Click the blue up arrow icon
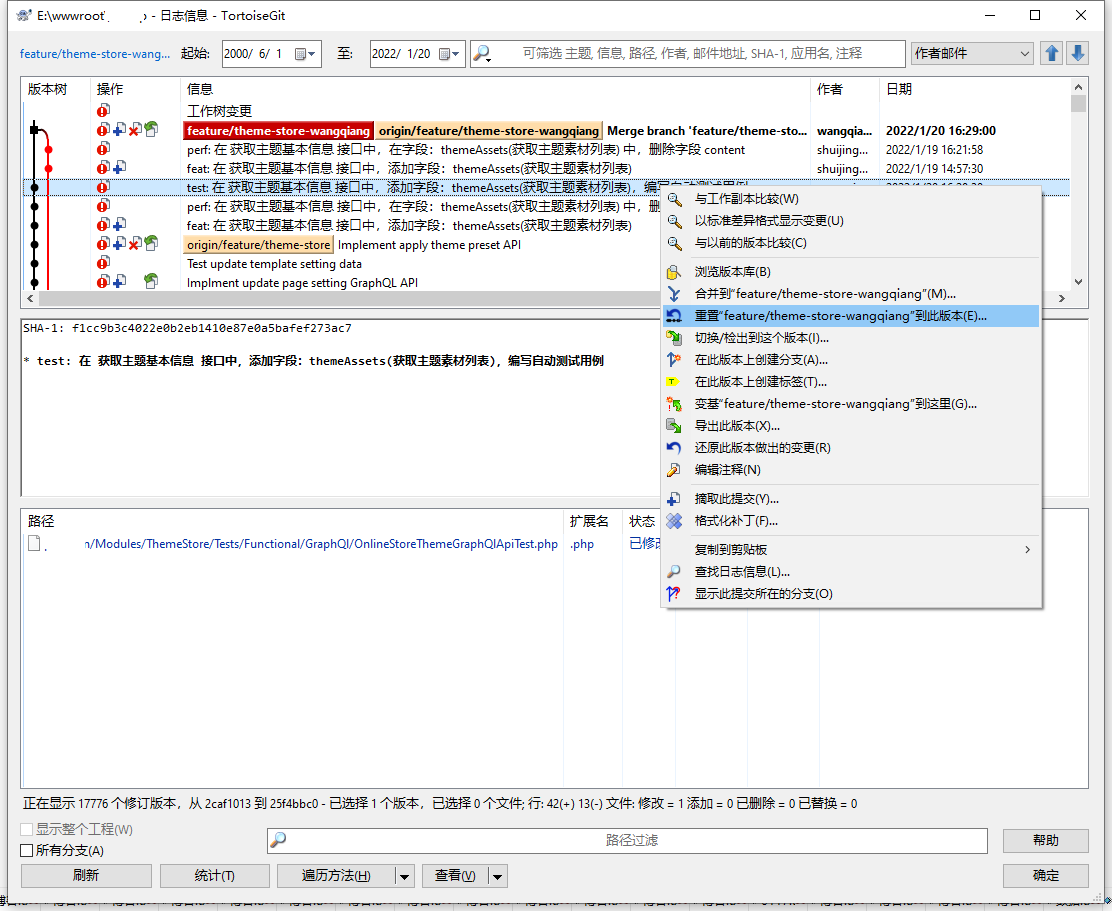 click(1051, 53)
